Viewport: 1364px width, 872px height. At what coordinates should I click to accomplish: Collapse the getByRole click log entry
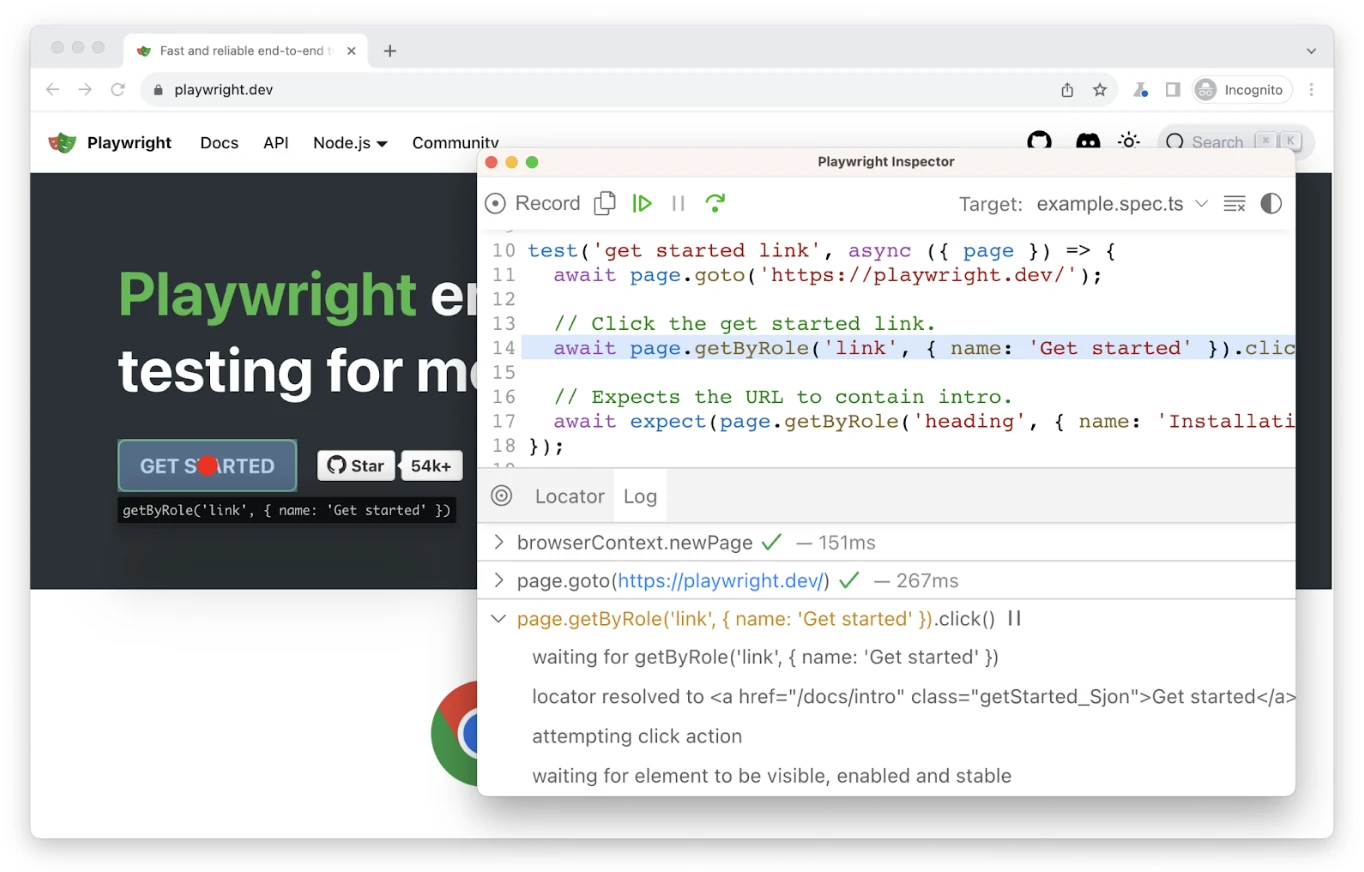[499, 619]
